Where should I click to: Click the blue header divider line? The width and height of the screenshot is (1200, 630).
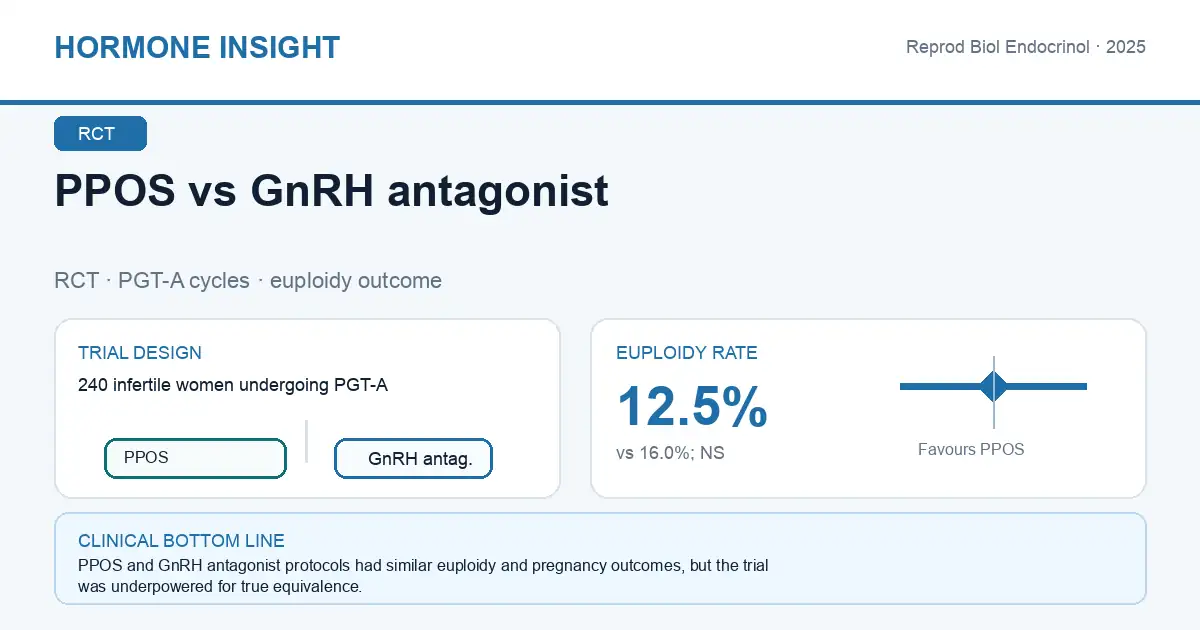(600, 102)
